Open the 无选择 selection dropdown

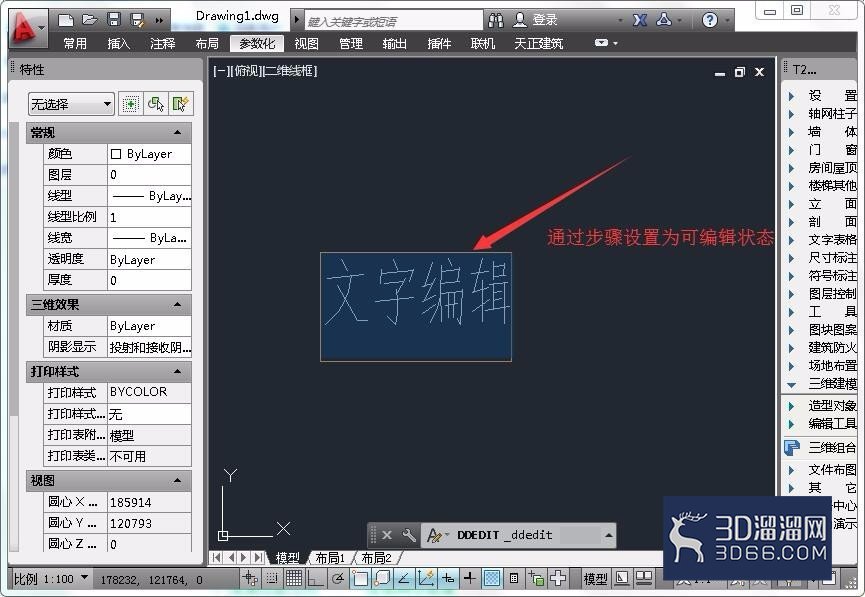pyautogui.click(x=71, y=104)
